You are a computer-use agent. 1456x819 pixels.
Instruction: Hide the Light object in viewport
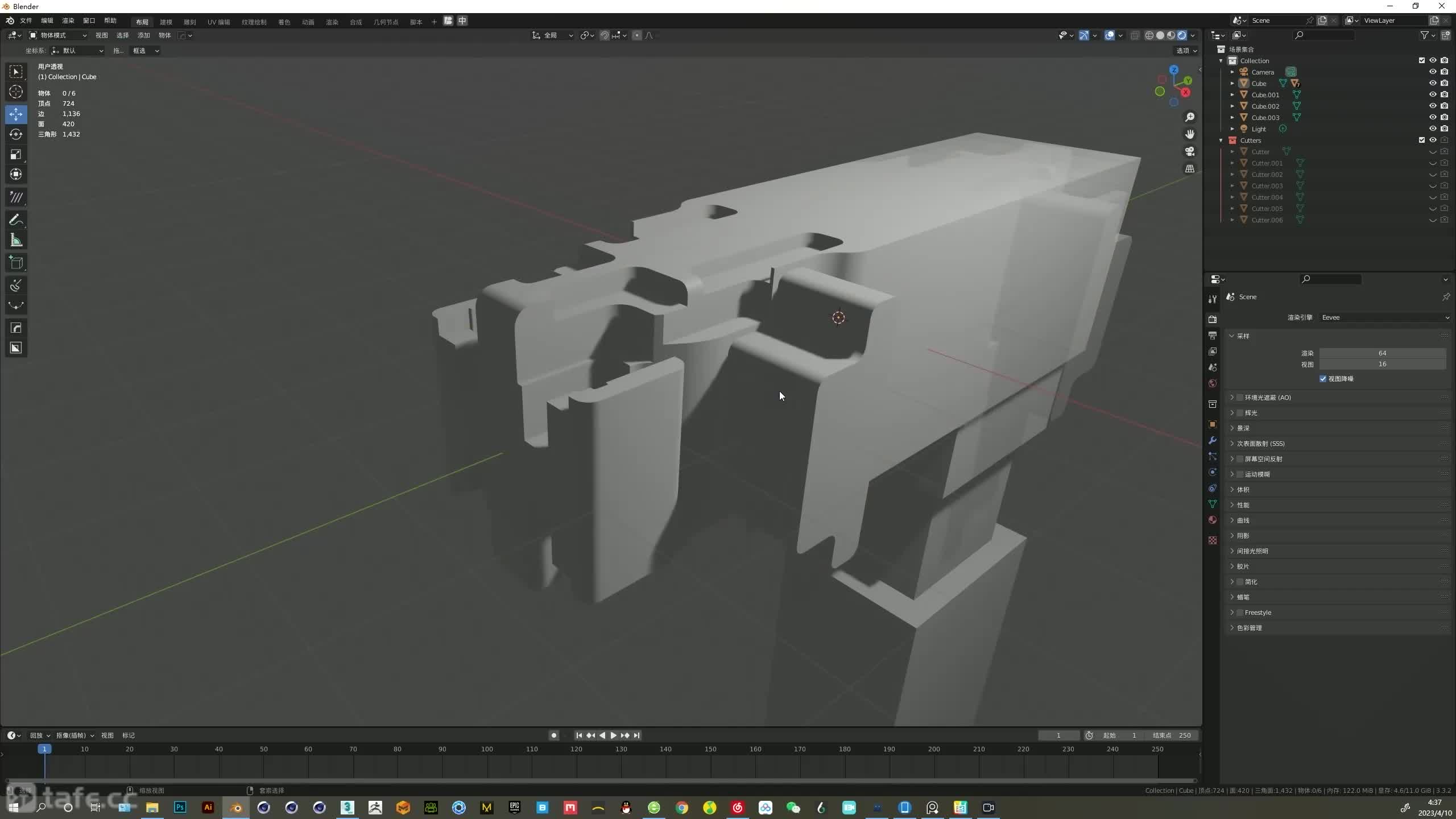click(1433, 129)
